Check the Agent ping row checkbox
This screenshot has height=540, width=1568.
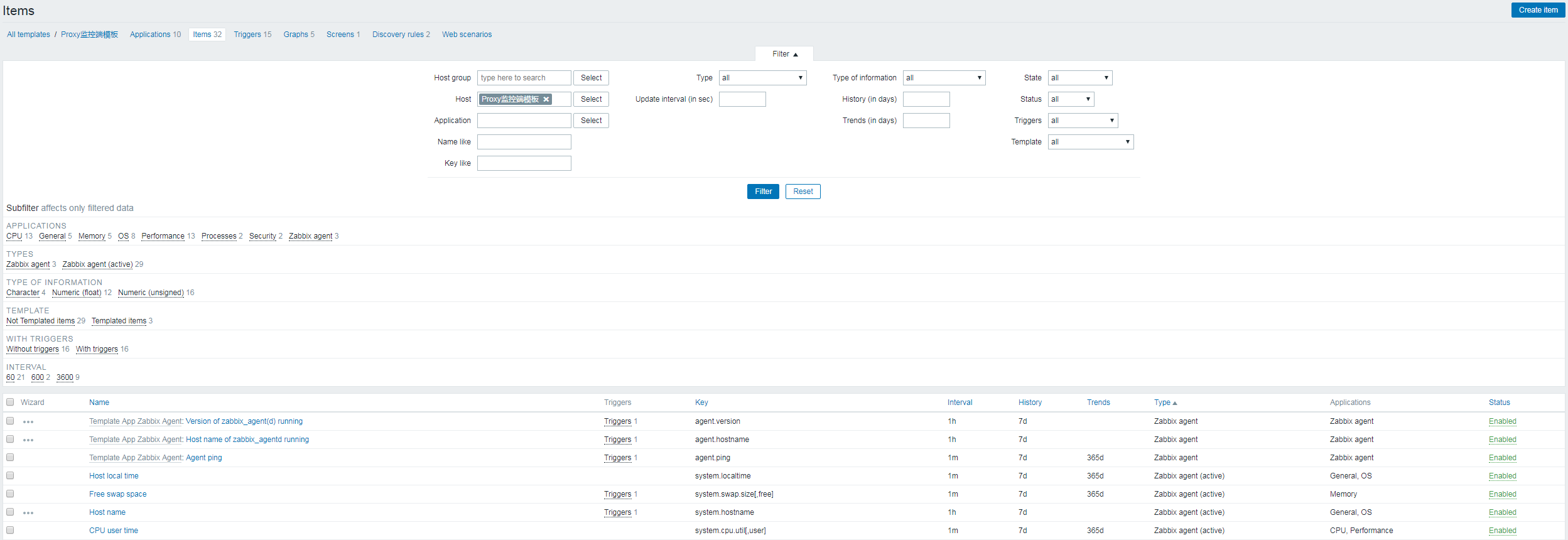tap(10, 457)
